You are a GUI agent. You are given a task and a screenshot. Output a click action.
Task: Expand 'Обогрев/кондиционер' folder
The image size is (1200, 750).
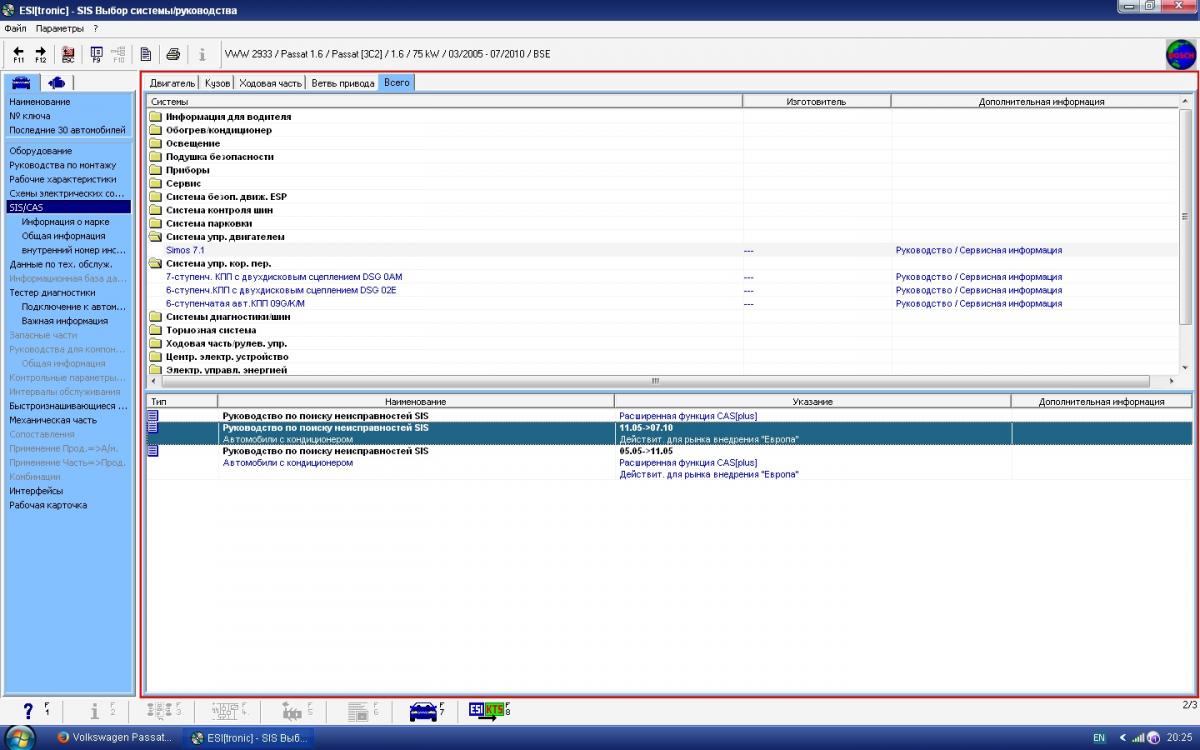click(155, 130)
